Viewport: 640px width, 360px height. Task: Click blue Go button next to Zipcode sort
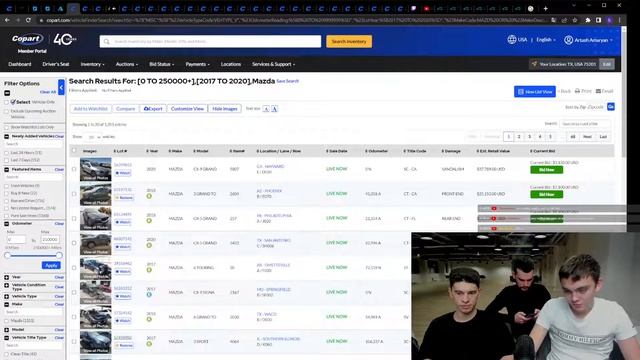(x=611, y=107)
